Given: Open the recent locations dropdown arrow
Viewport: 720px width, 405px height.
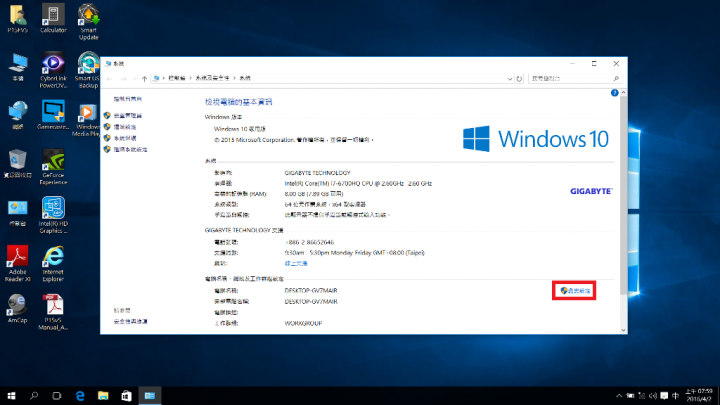Looking at the screenshot, I should click(x=135, y=79).
